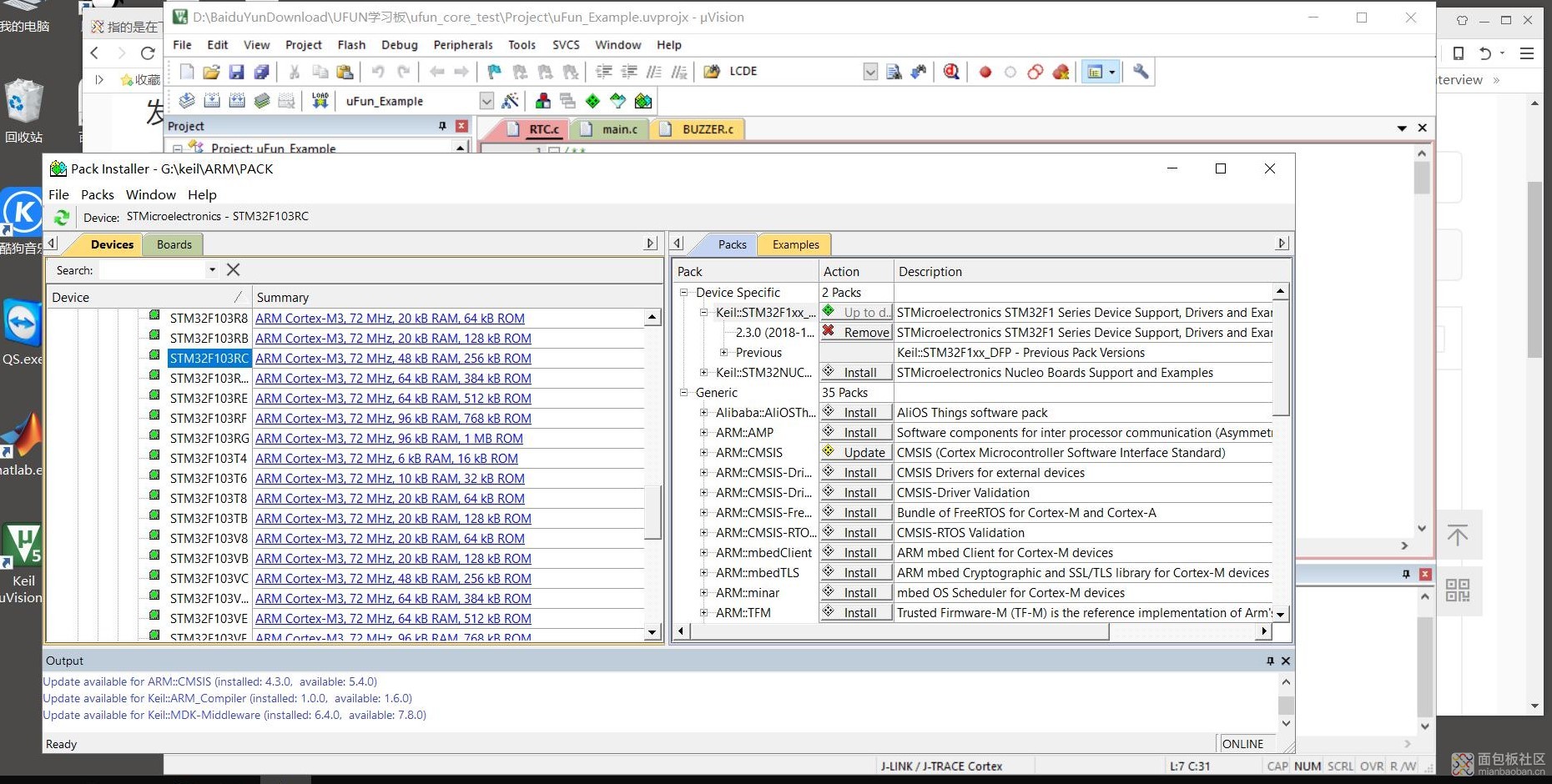Screen dimensions: 1552x784
Task: Translate current file using first build icon
Action: point(187,101)
